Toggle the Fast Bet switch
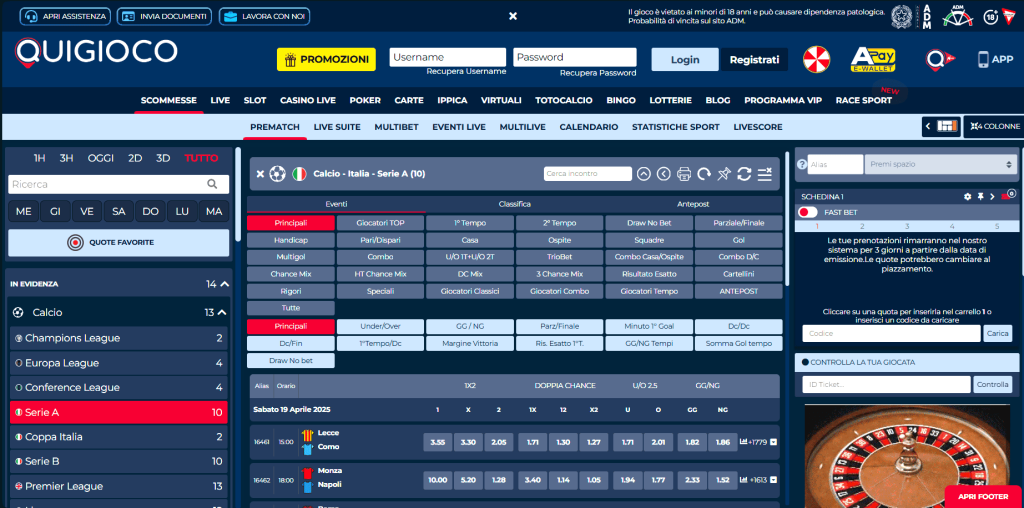Screen dimensions: 1024x508 pos(808,212)
